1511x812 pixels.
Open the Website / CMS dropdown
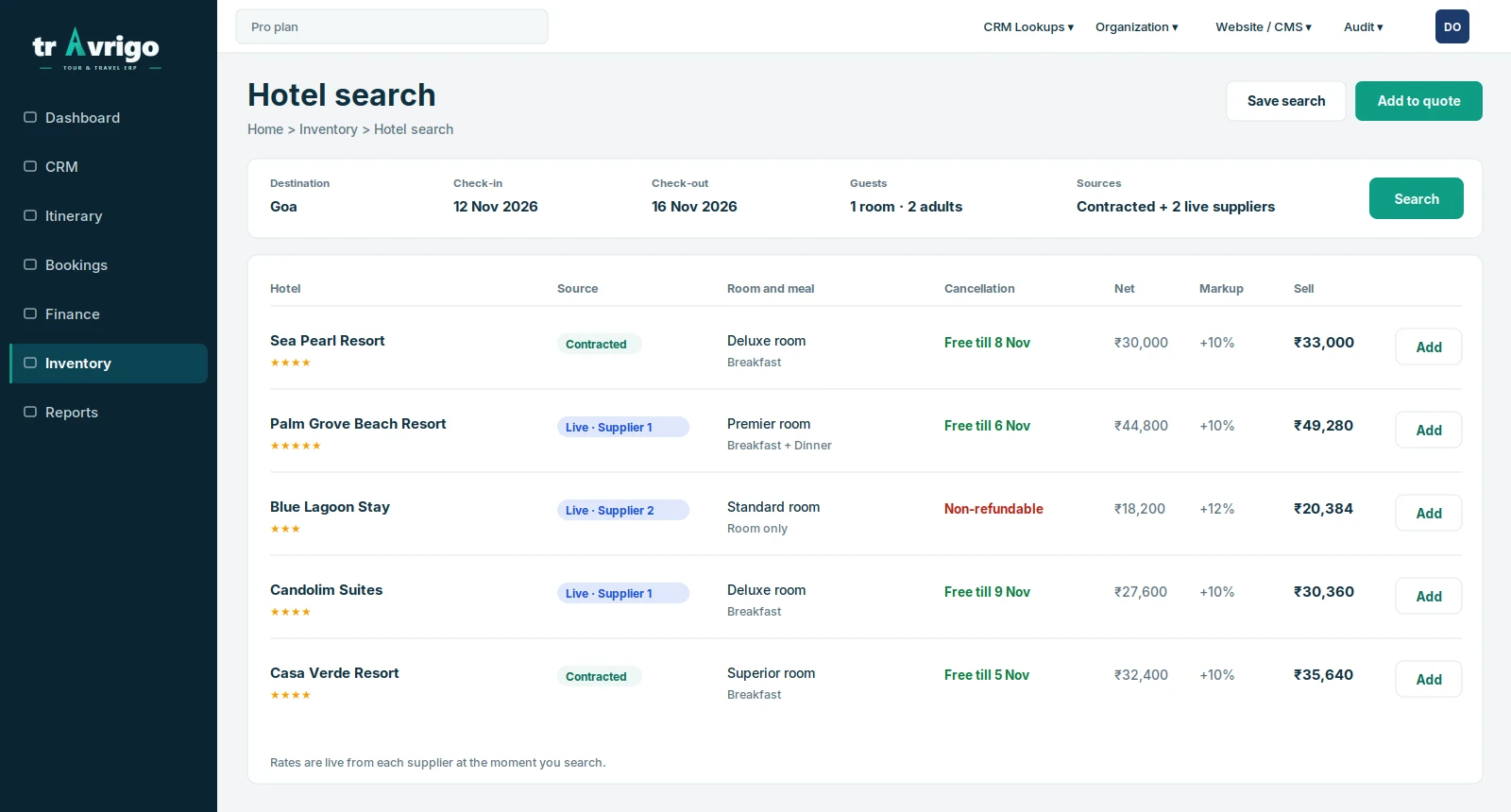click(x=1264, y=26)
